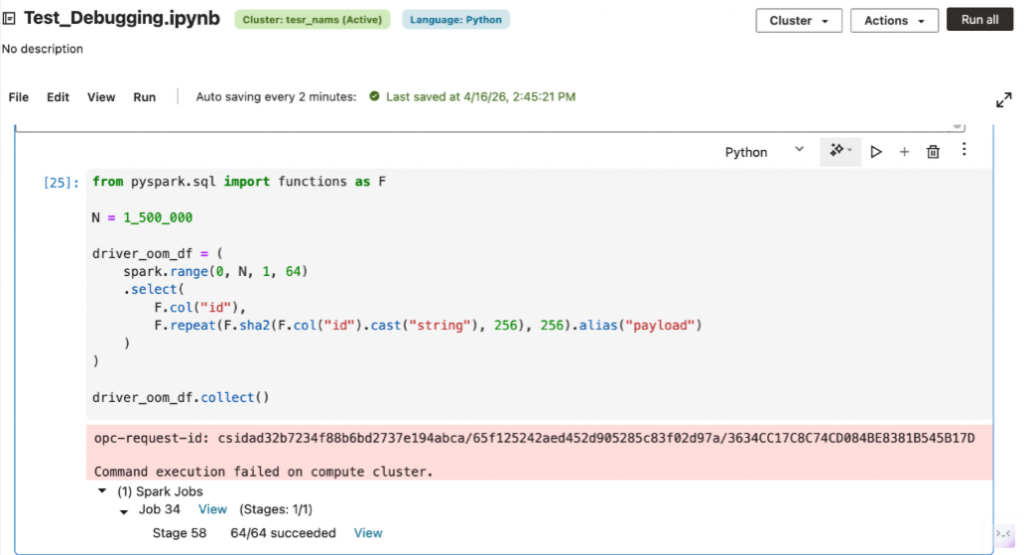Open the Python cell language dropdown
This screenshot has width=1024, height=555.
764,152
